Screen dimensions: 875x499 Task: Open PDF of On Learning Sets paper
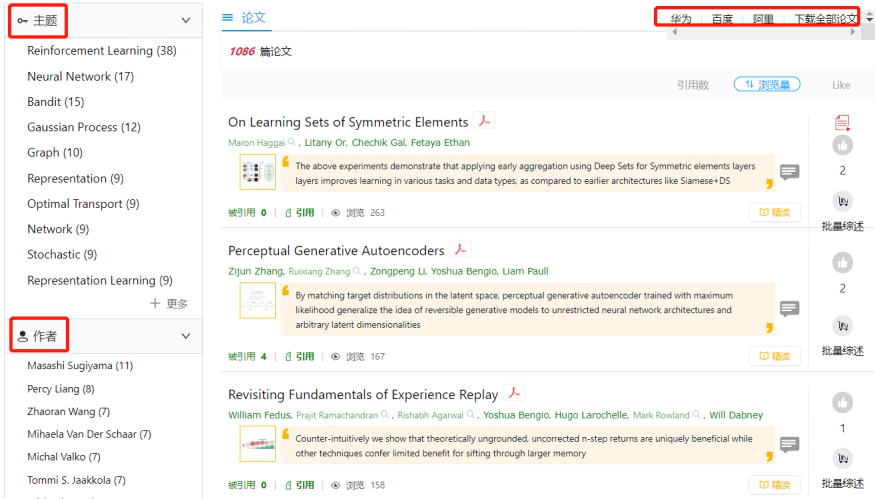pos(484,121)
